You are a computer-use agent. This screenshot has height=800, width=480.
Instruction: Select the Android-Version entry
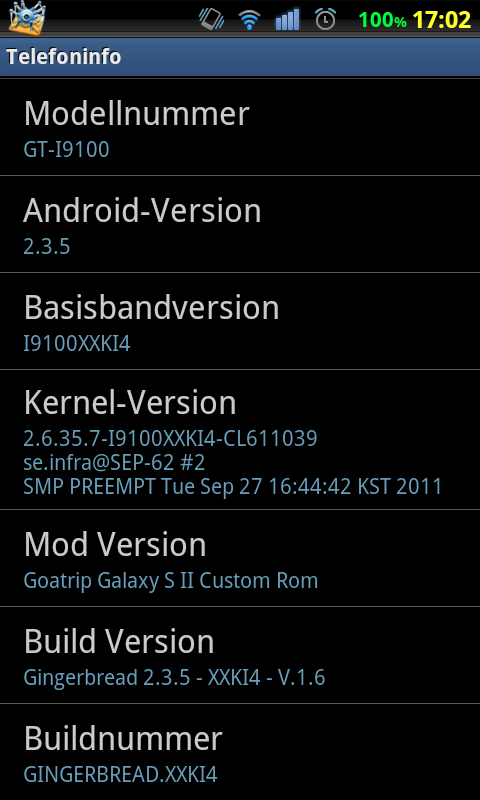240,224
